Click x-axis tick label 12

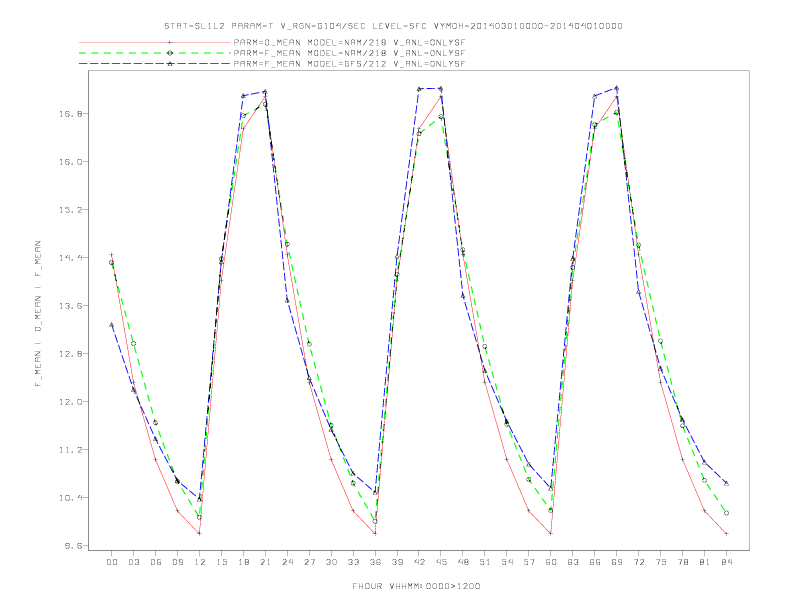[x=200, y=562]
